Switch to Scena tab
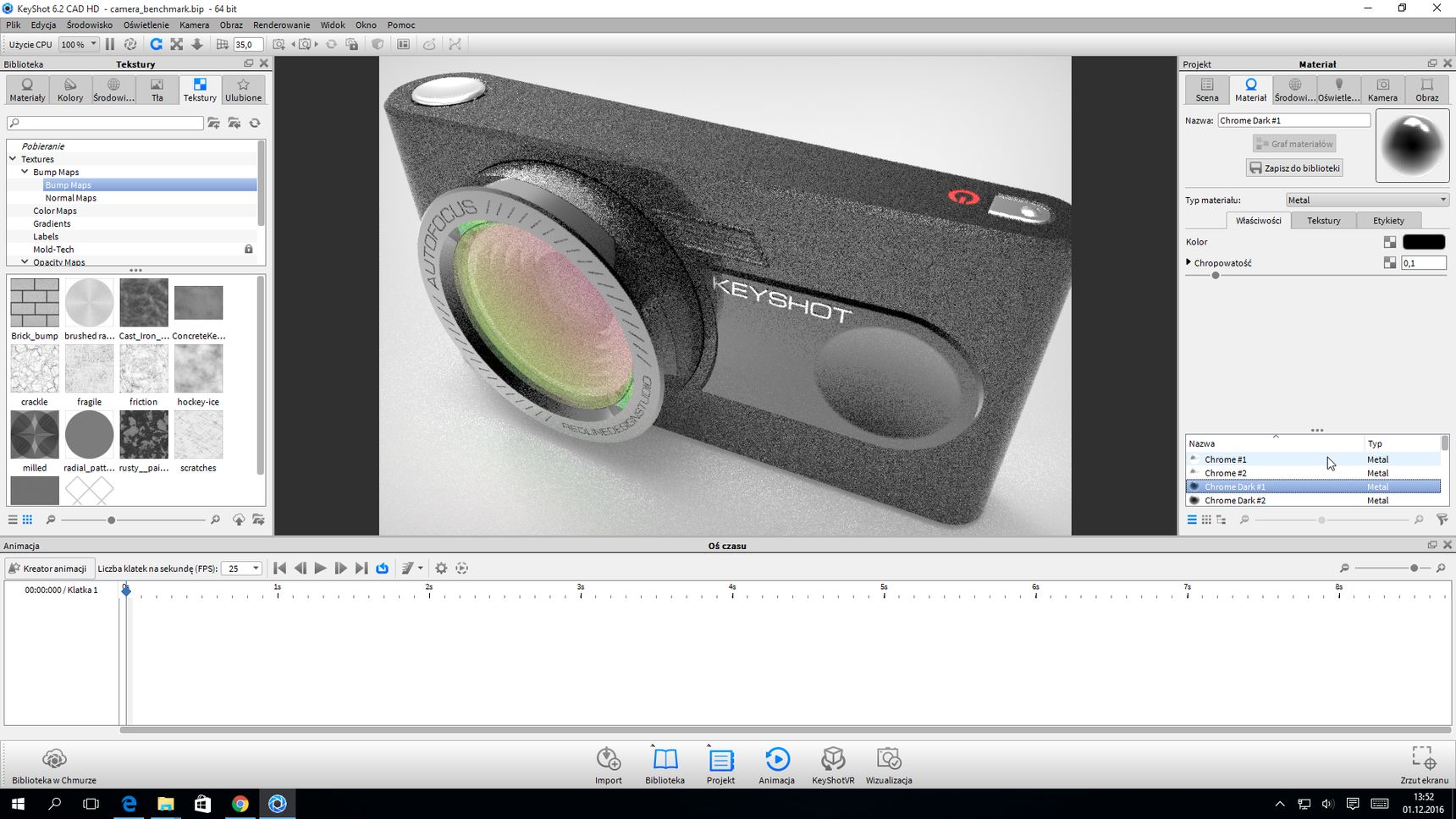Screen dimensions: 1456x819 coord(1207,90)
